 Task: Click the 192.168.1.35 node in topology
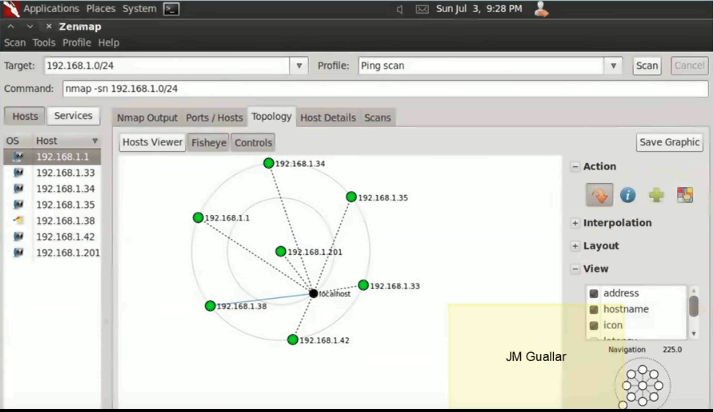(x=352, y=197)
